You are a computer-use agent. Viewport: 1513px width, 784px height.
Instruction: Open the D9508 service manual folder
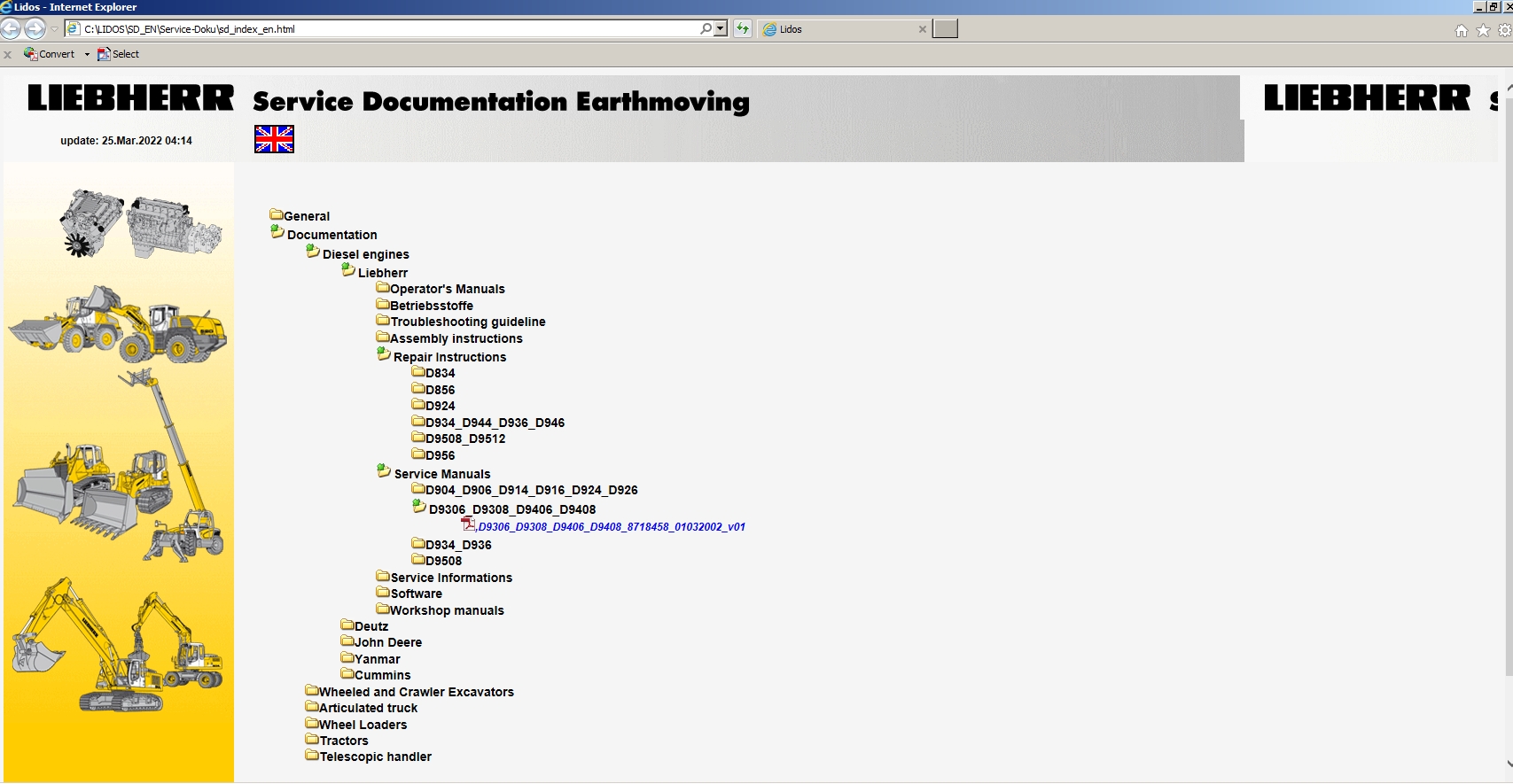pyautogui.click(x=437, y=561)
